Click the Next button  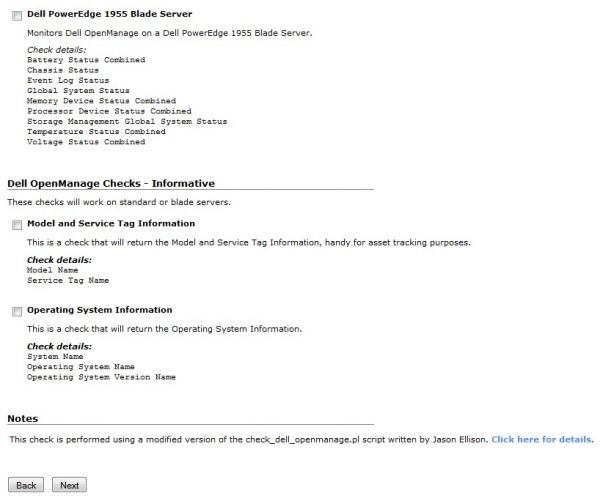click(69, 485)
